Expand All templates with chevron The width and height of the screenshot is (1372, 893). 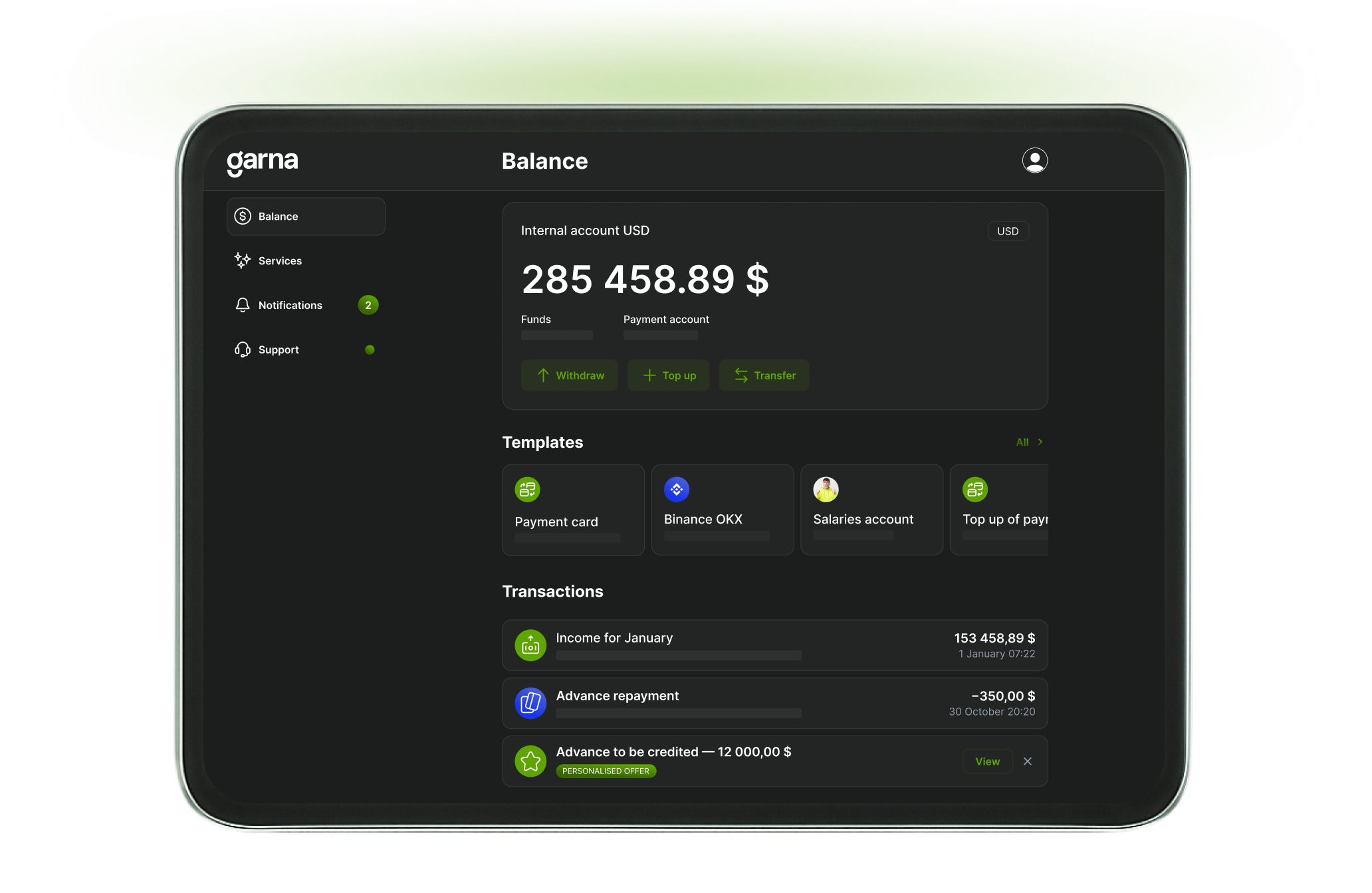1029,442
